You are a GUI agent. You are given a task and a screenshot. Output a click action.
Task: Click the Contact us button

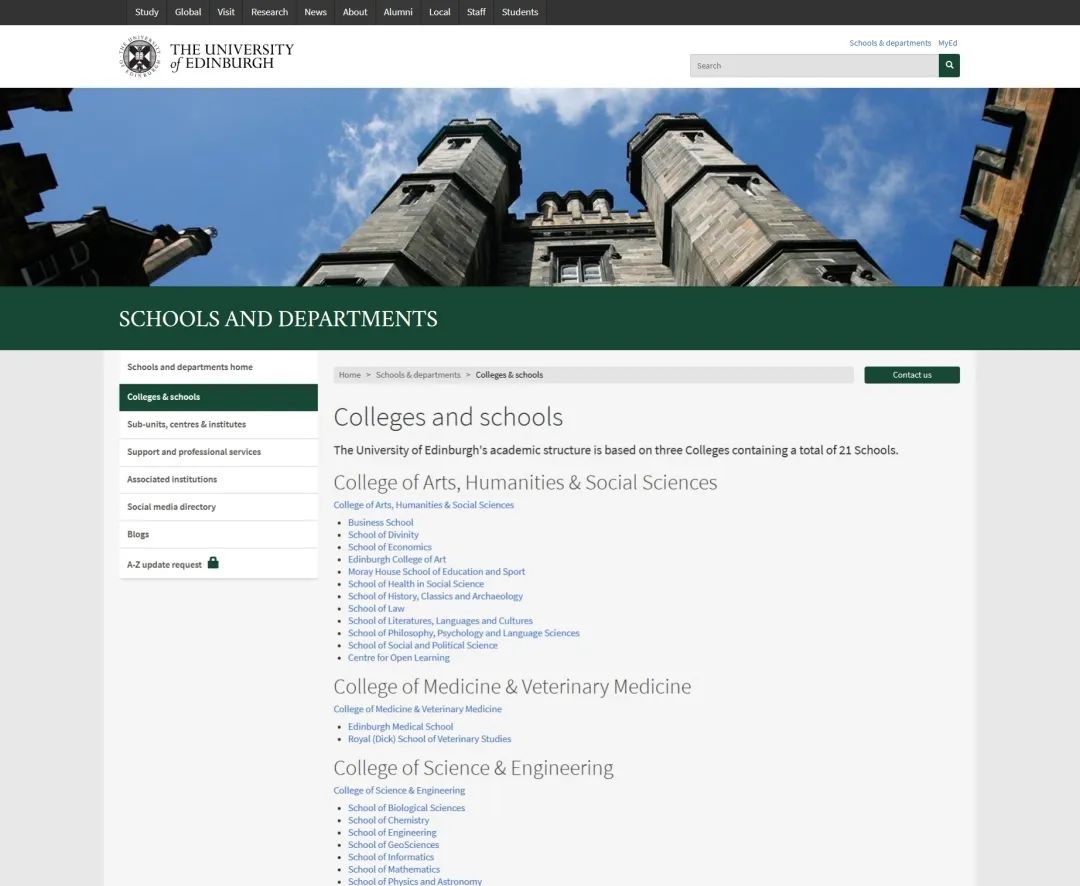click(912, 375)
